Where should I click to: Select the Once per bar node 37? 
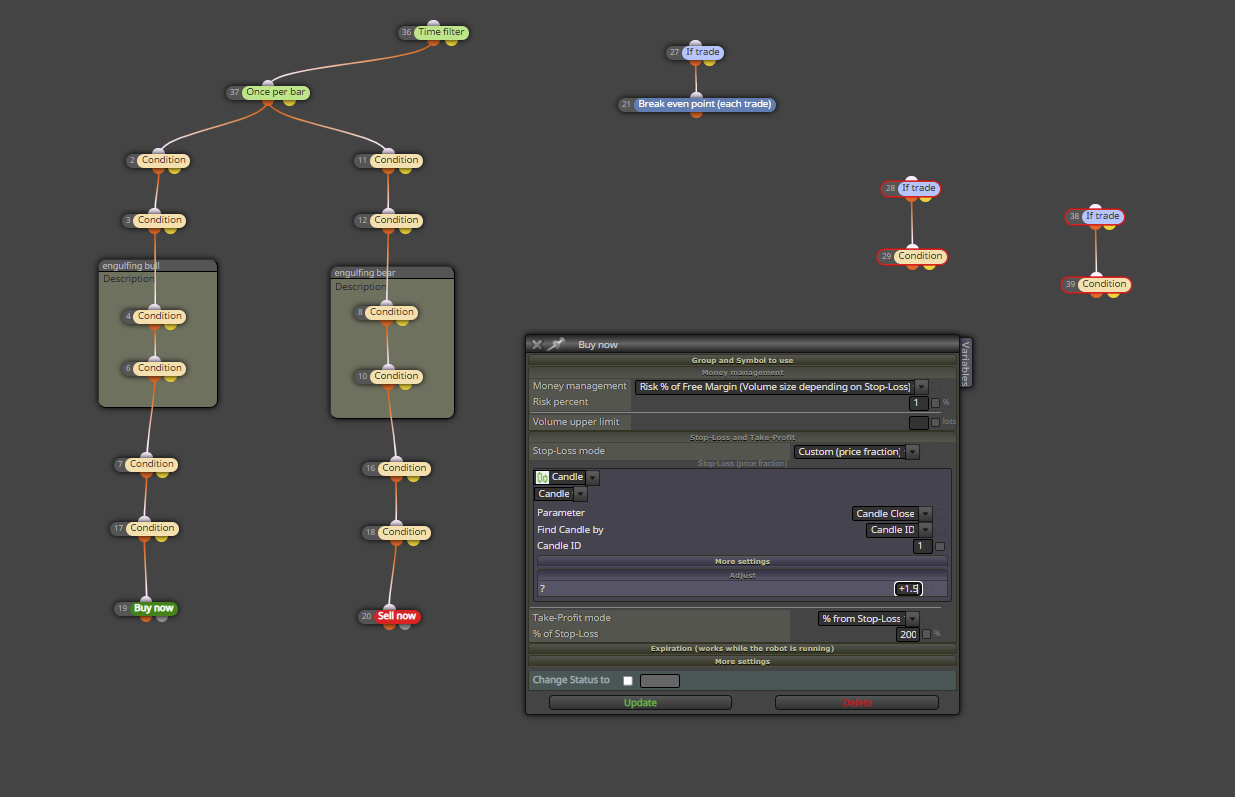coord(276,92)
